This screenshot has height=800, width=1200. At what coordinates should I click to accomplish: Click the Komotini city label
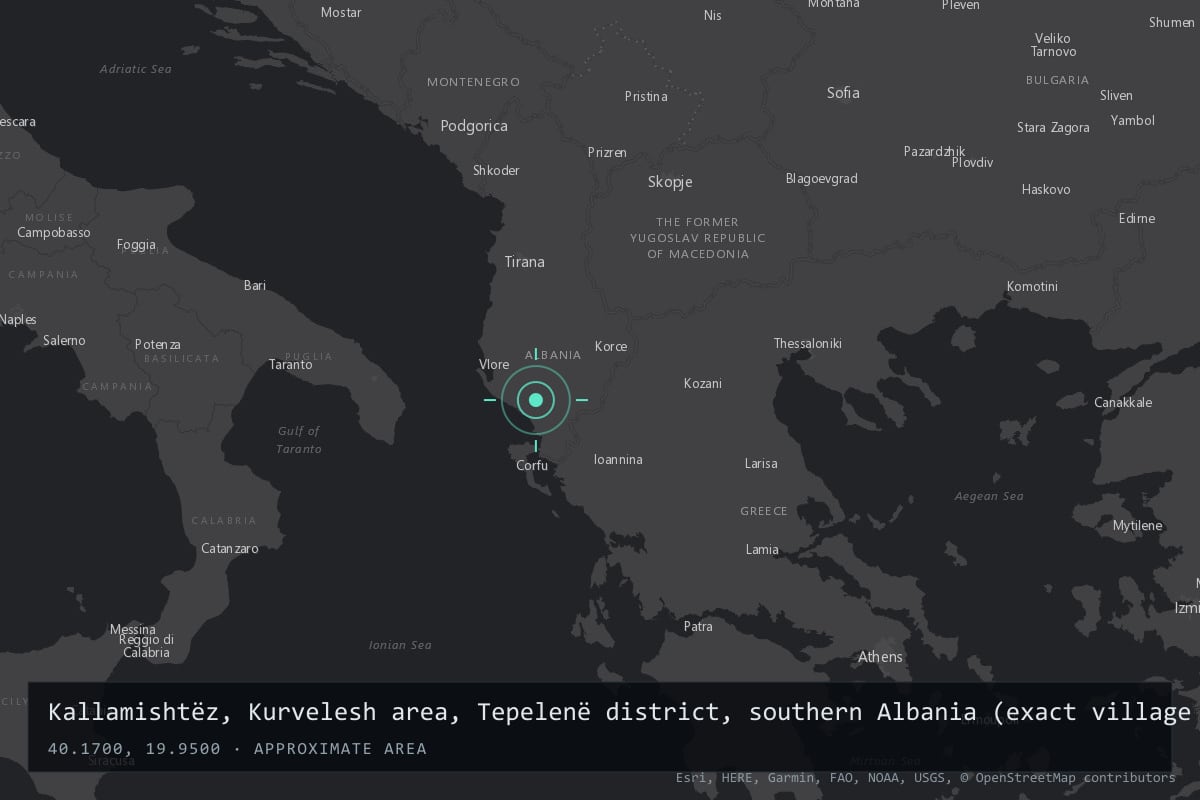tap(1032, 287)
